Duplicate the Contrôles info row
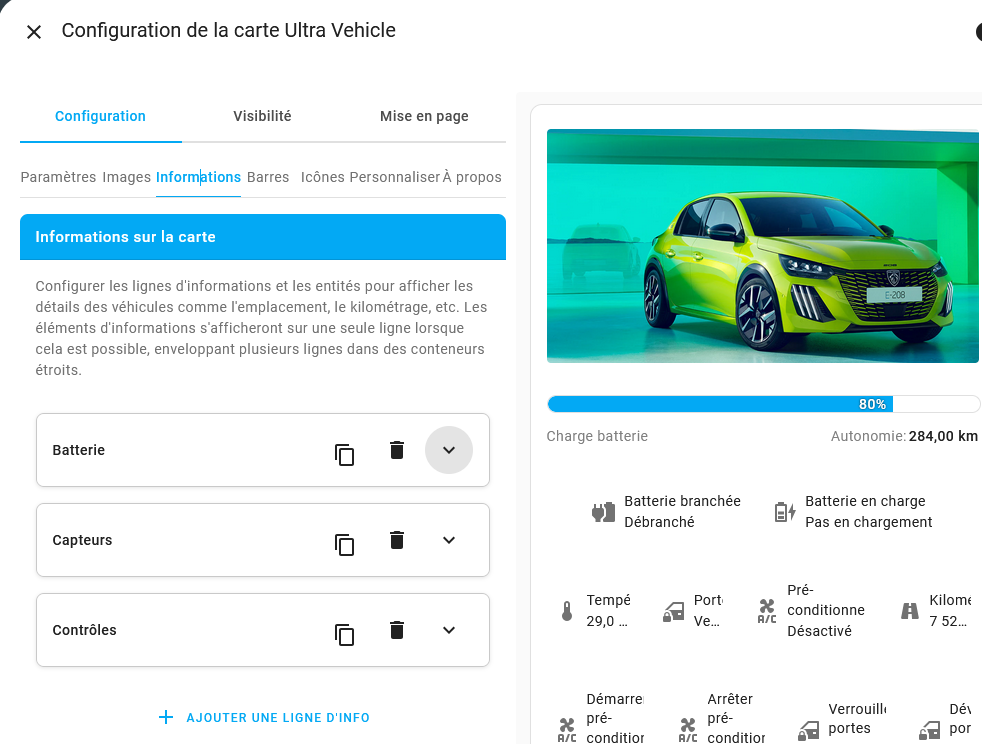The height and width of the screenshot is (744, 982). [x=344, y=635]
